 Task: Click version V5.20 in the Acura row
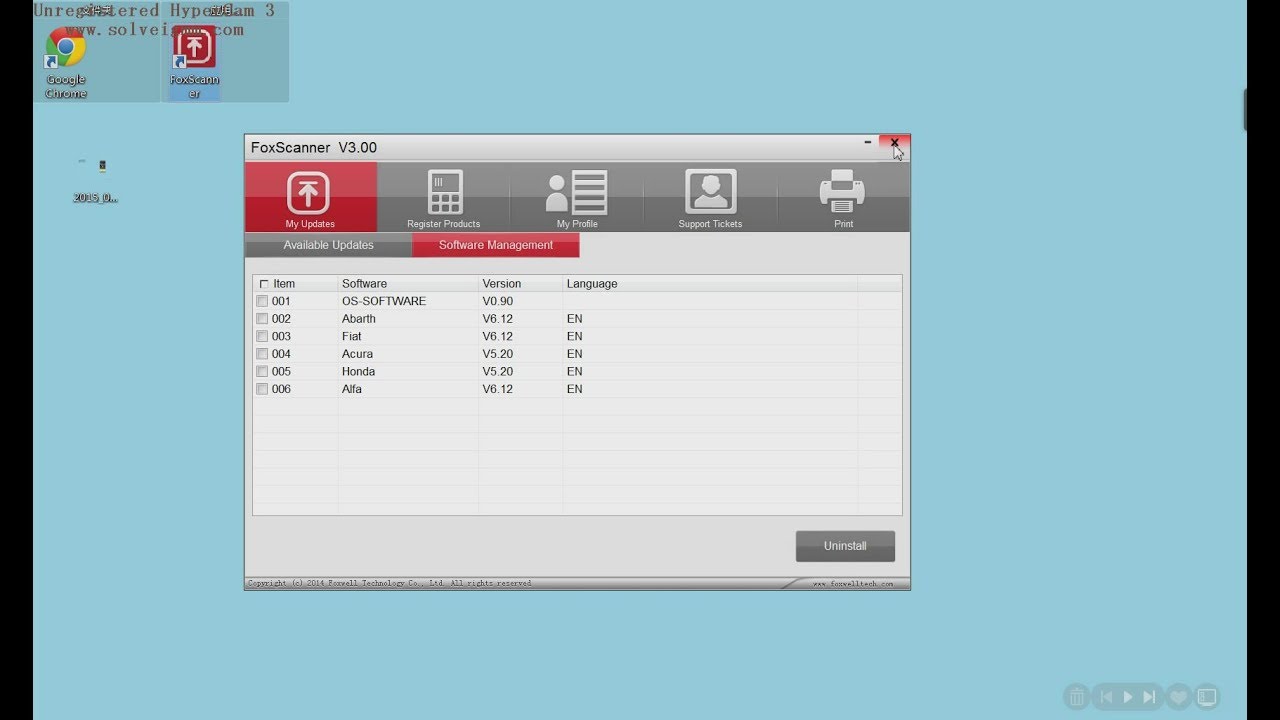coord(497,354)
